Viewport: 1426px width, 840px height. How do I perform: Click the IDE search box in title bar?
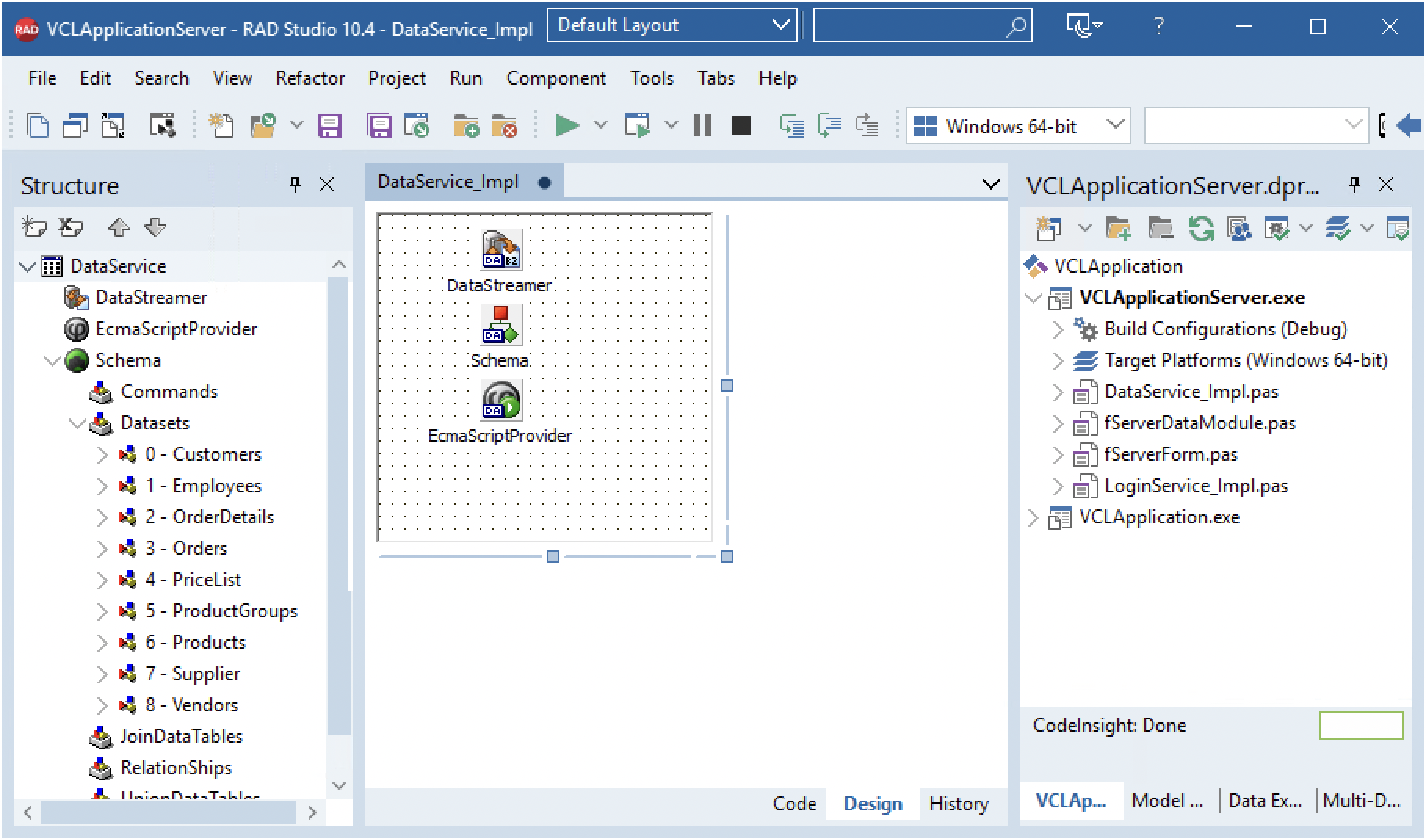[922, 26]
